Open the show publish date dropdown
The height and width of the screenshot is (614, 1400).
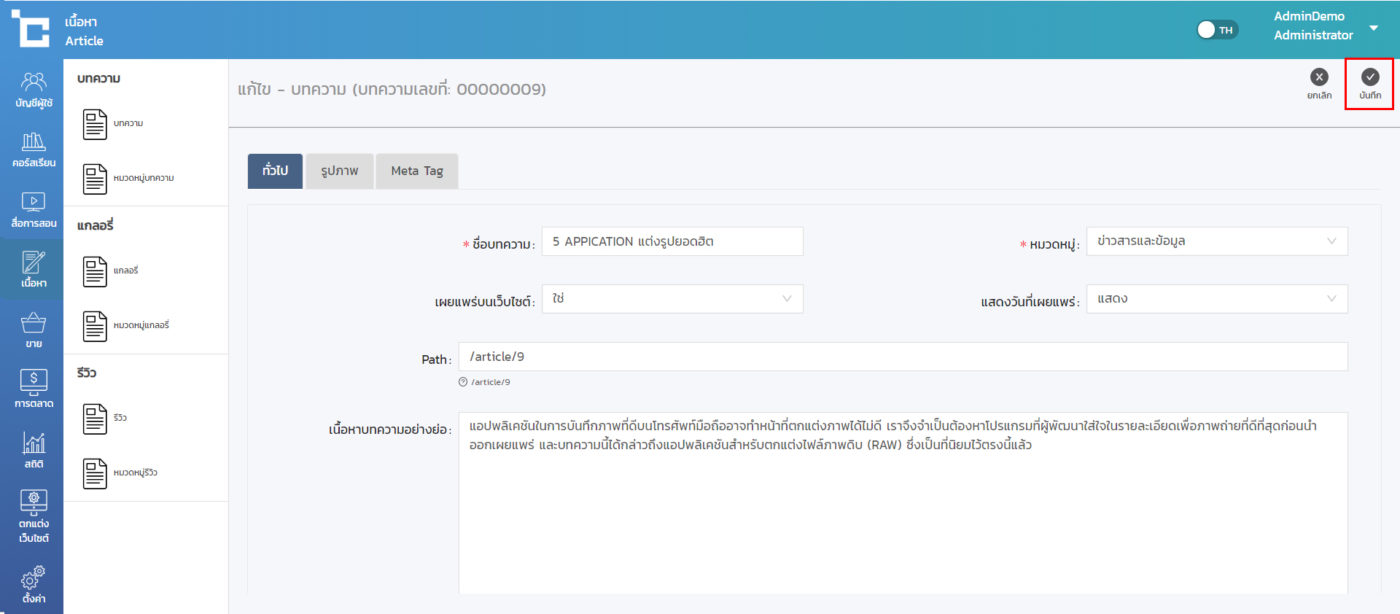click(x=1216, y=299)
